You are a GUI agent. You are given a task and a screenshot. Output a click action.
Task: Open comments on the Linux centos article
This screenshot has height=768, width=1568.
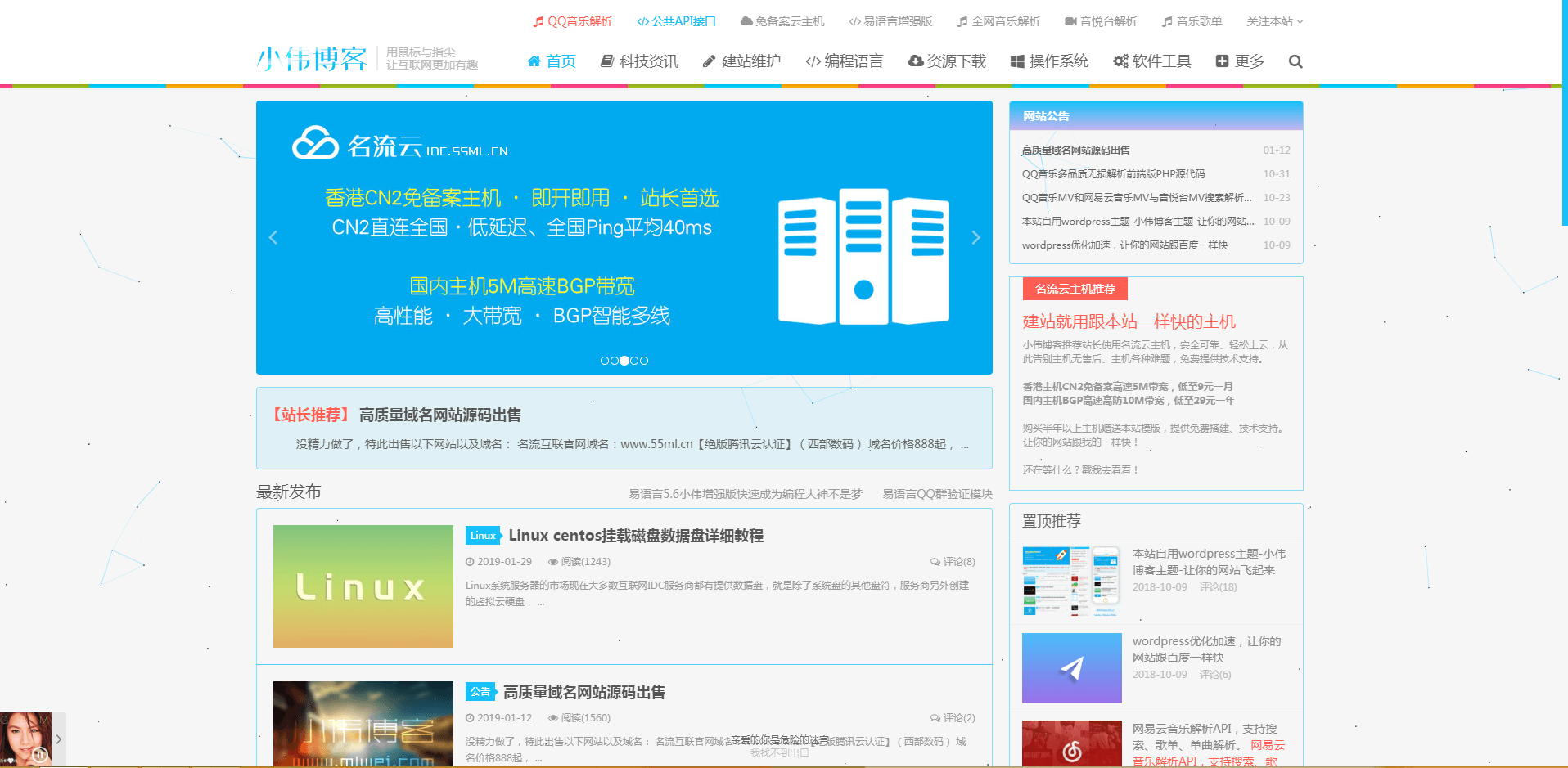tap(953, 562)
